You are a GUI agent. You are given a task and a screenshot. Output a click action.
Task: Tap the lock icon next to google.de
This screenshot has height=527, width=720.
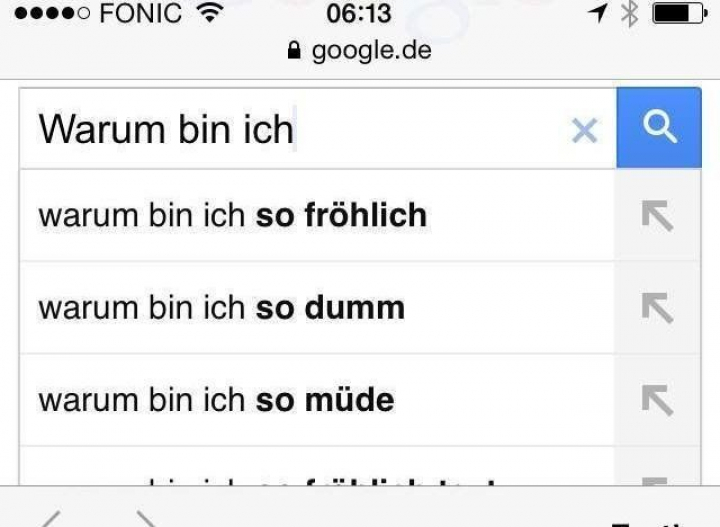(293, 52)
